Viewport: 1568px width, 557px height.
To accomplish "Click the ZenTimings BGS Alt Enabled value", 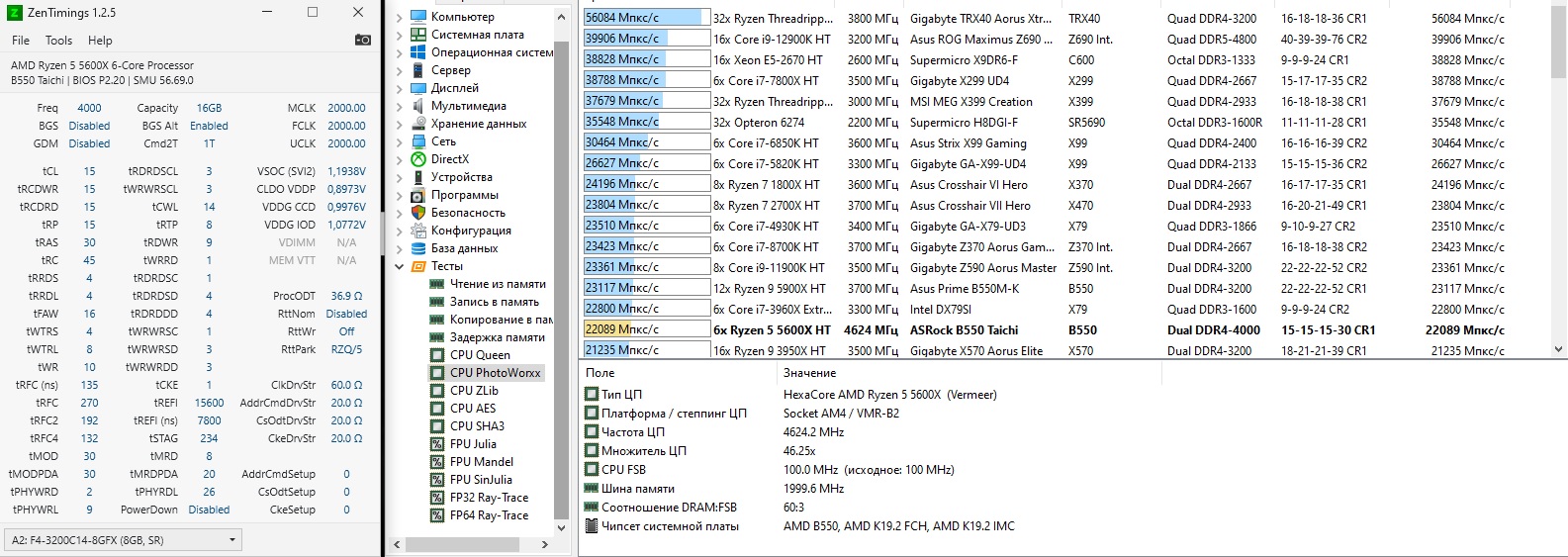I will [209, 126].
